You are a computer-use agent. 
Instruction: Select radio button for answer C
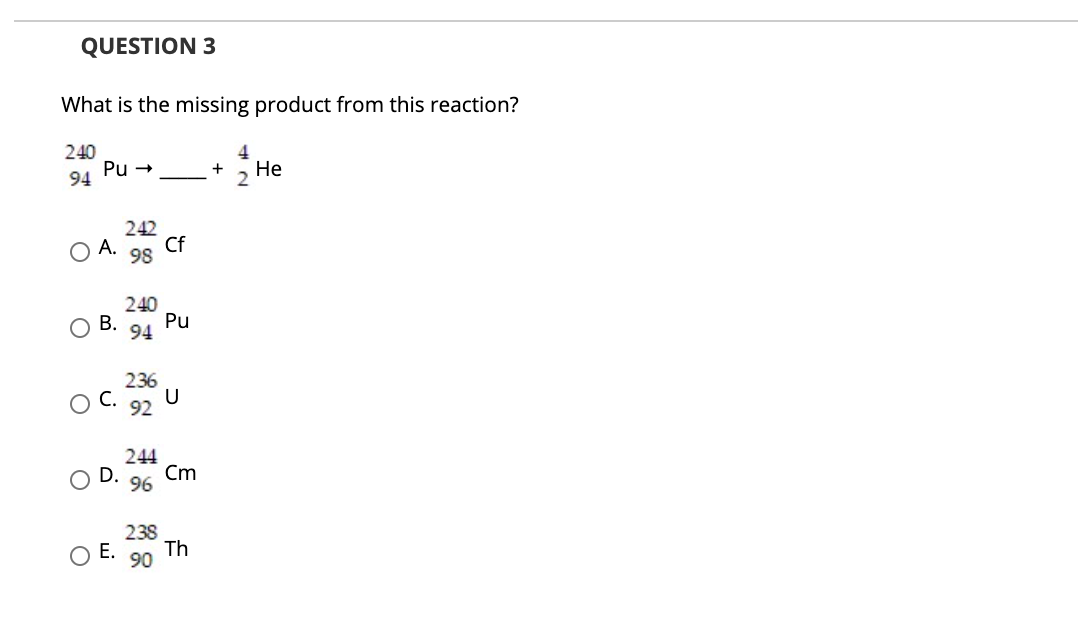pyautogui.click(x=78, y=404)
